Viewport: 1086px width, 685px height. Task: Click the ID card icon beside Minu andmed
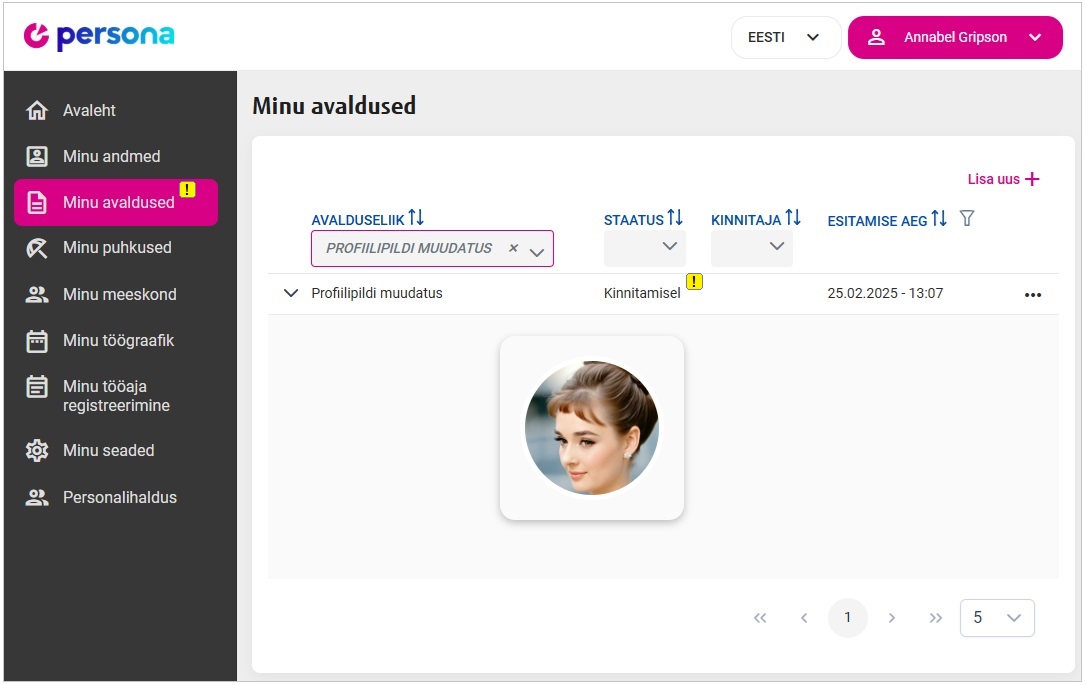click(x=37, y=157)
